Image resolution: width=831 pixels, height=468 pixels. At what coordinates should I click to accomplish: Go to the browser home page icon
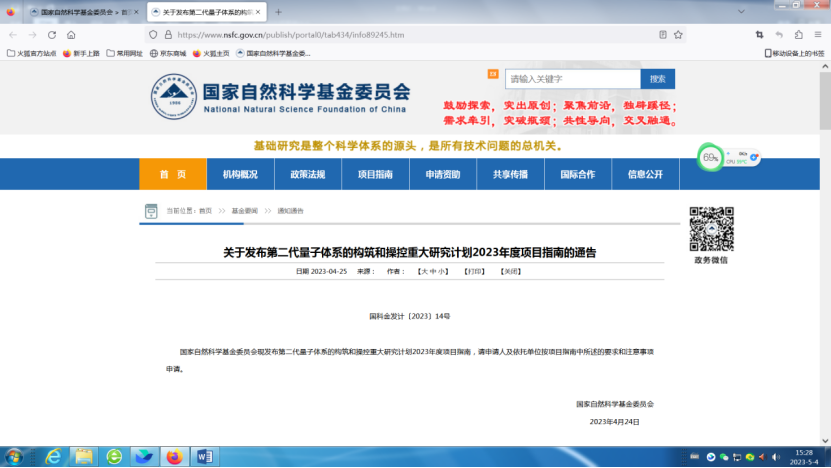tap(71, 34)
